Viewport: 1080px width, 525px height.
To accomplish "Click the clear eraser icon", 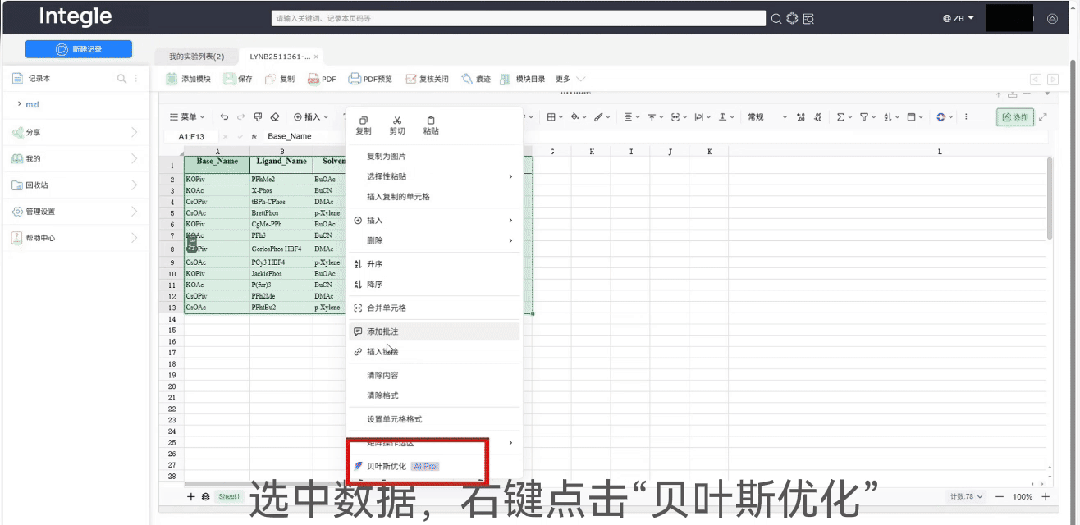I will pos(275,117).
